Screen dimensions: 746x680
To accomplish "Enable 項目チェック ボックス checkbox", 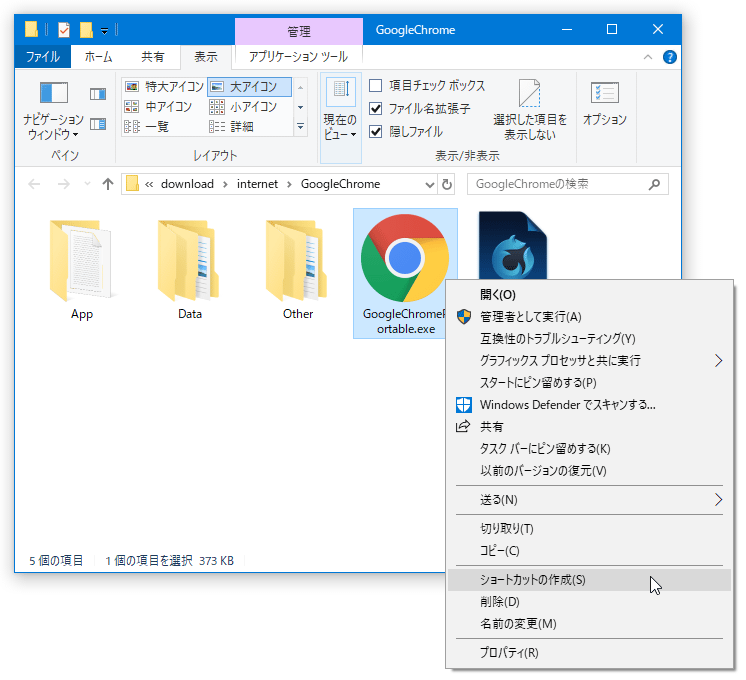I will (375, 86).
